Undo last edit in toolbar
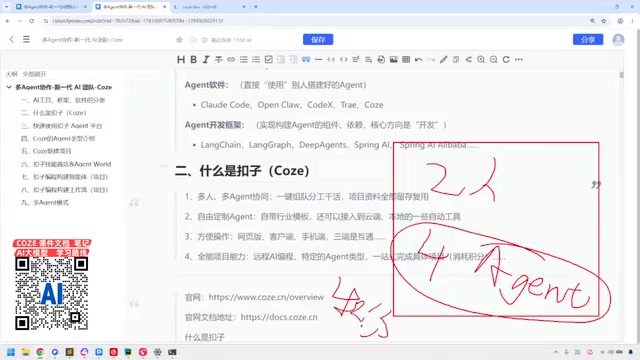 coord(418,60)
